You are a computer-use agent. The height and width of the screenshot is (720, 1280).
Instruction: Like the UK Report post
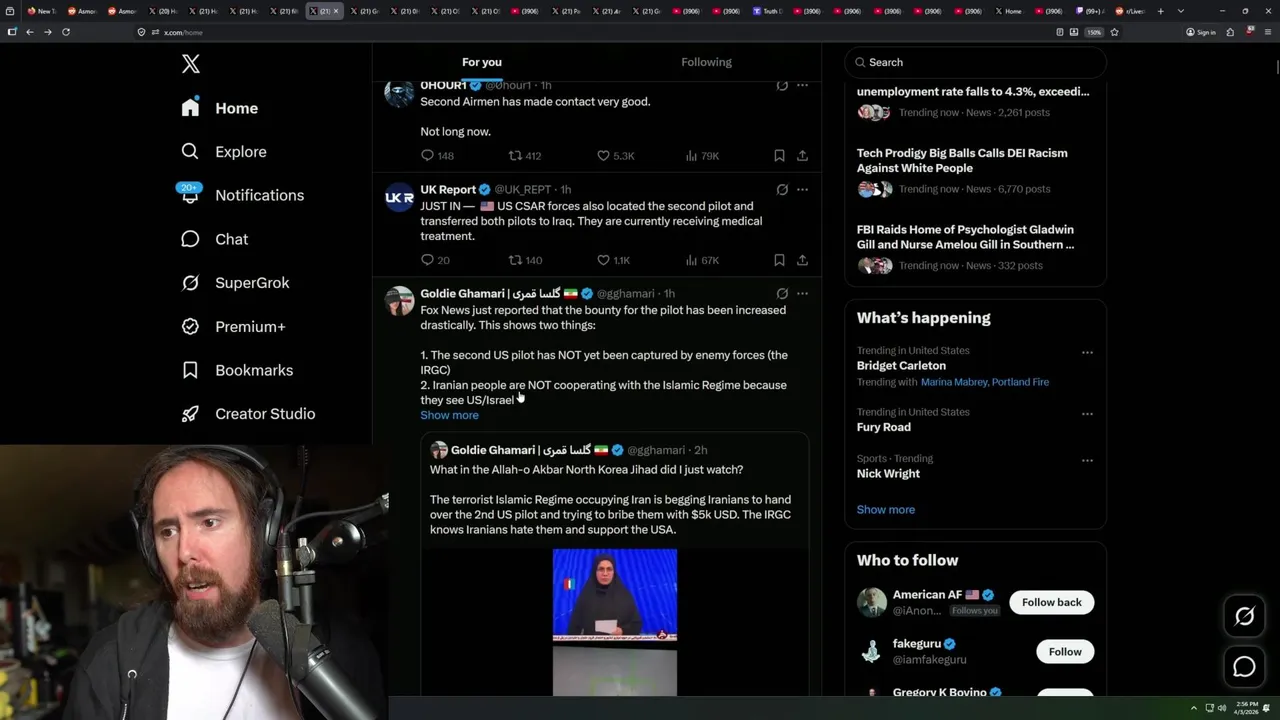(613, 260)
